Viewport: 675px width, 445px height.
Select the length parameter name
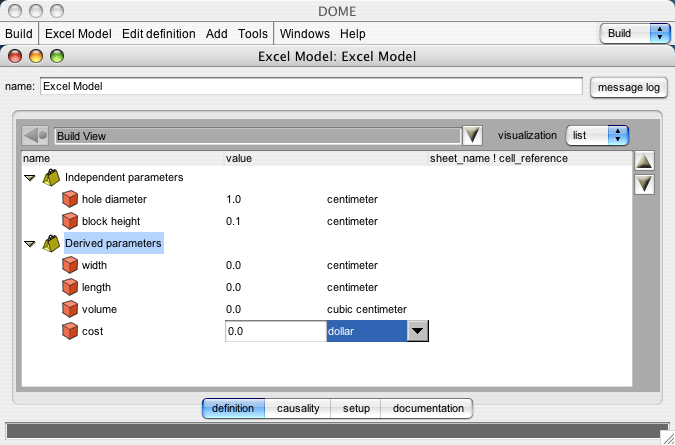(96, 287)
